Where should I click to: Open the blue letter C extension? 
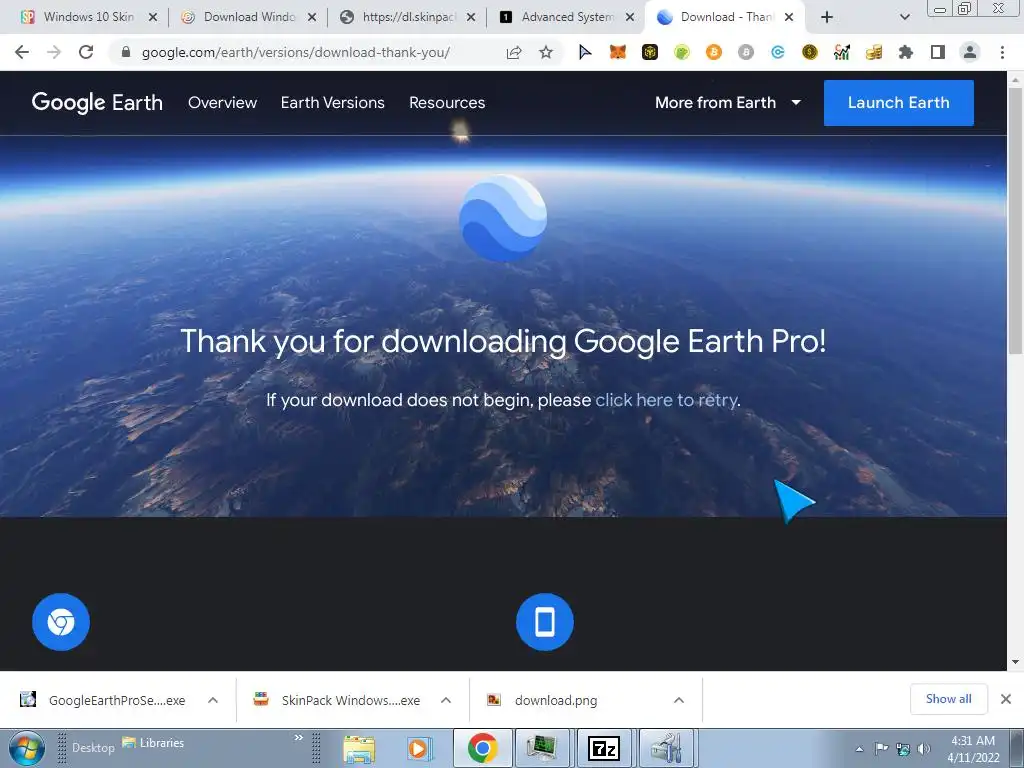tap(777, 52)
